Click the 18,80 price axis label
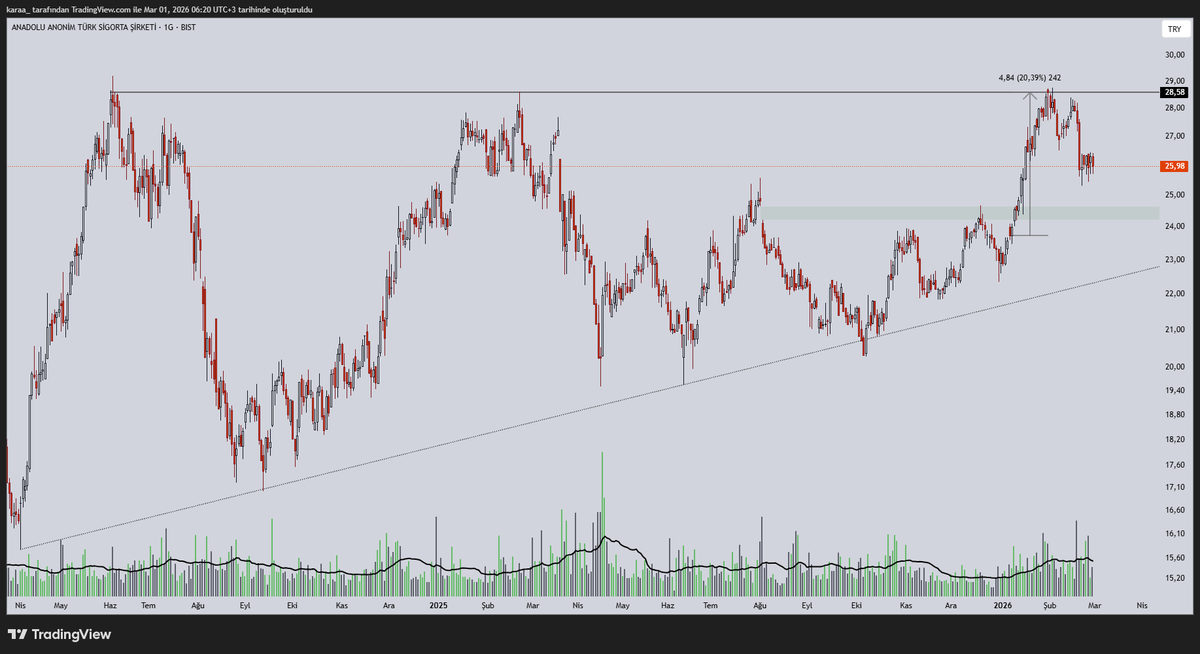The width and height of the screenshot is (1200, 654). [1174, 414]
